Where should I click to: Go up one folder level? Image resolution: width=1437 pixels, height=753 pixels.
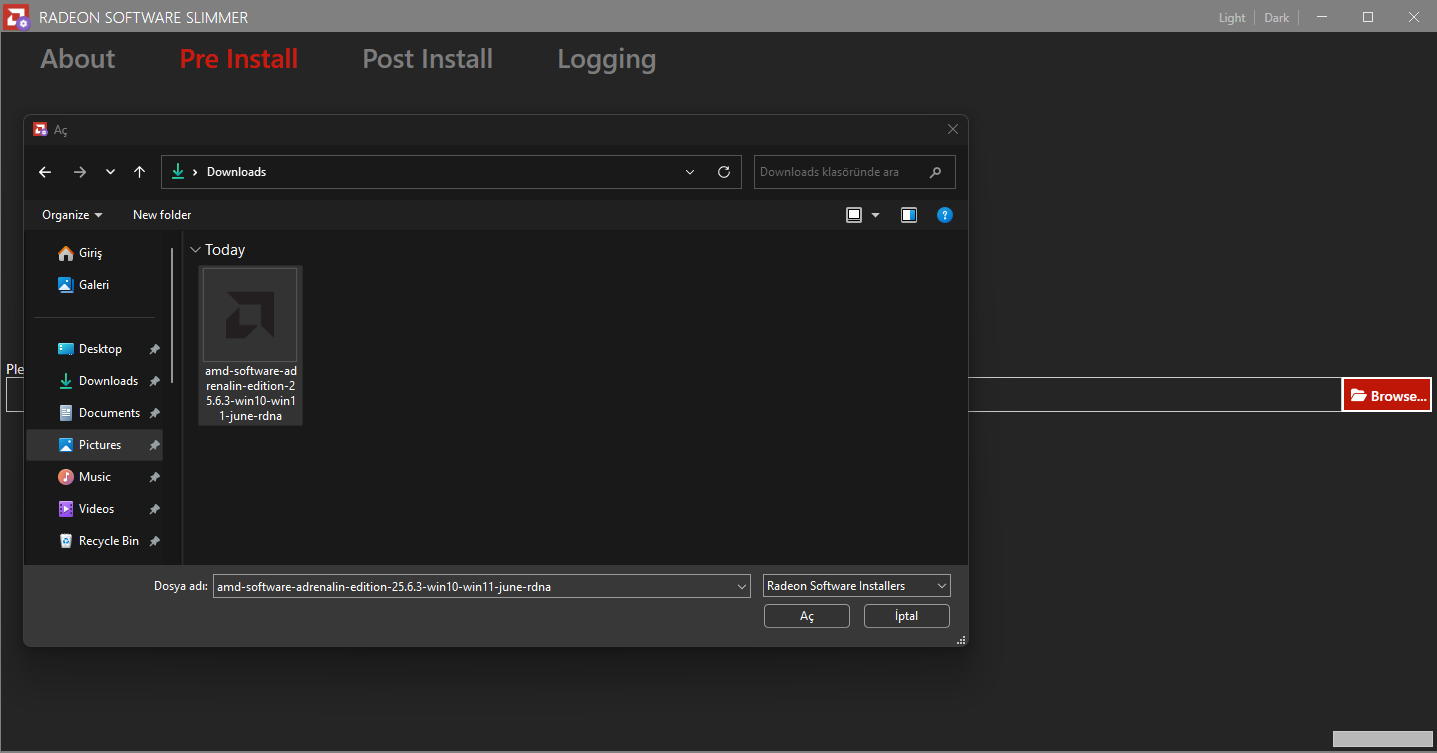(x=139, y=172)
